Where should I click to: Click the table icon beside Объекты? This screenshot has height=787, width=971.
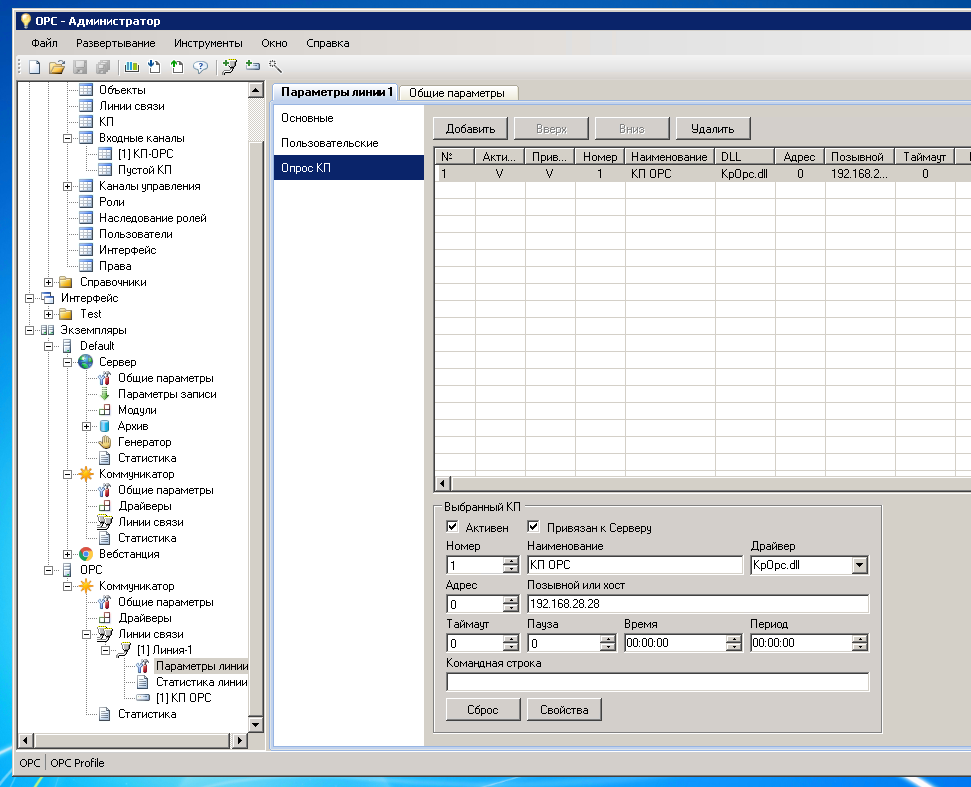pos(86,90)
